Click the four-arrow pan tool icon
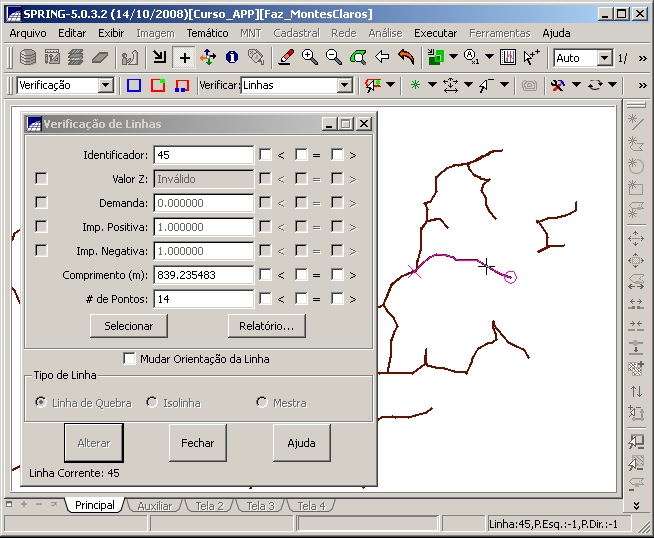This screenshot has width=654, height=538. click(208, 58)
